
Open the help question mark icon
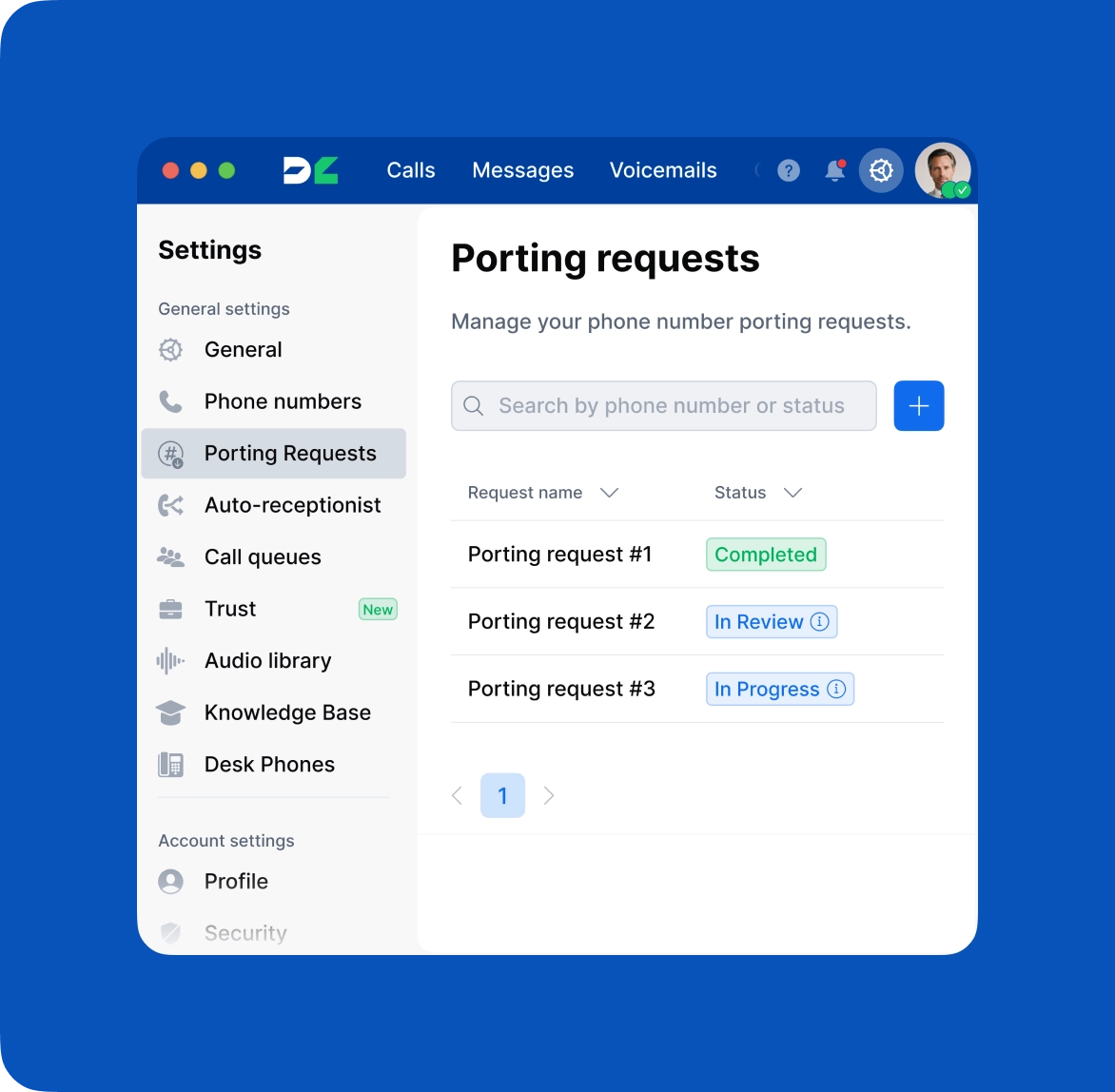click(789, 170)
